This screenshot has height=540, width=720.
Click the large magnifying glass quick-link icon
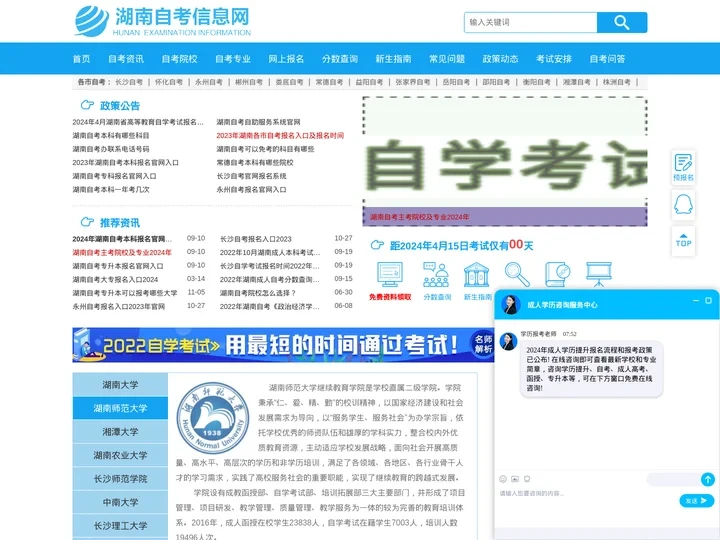pos(517,274)
